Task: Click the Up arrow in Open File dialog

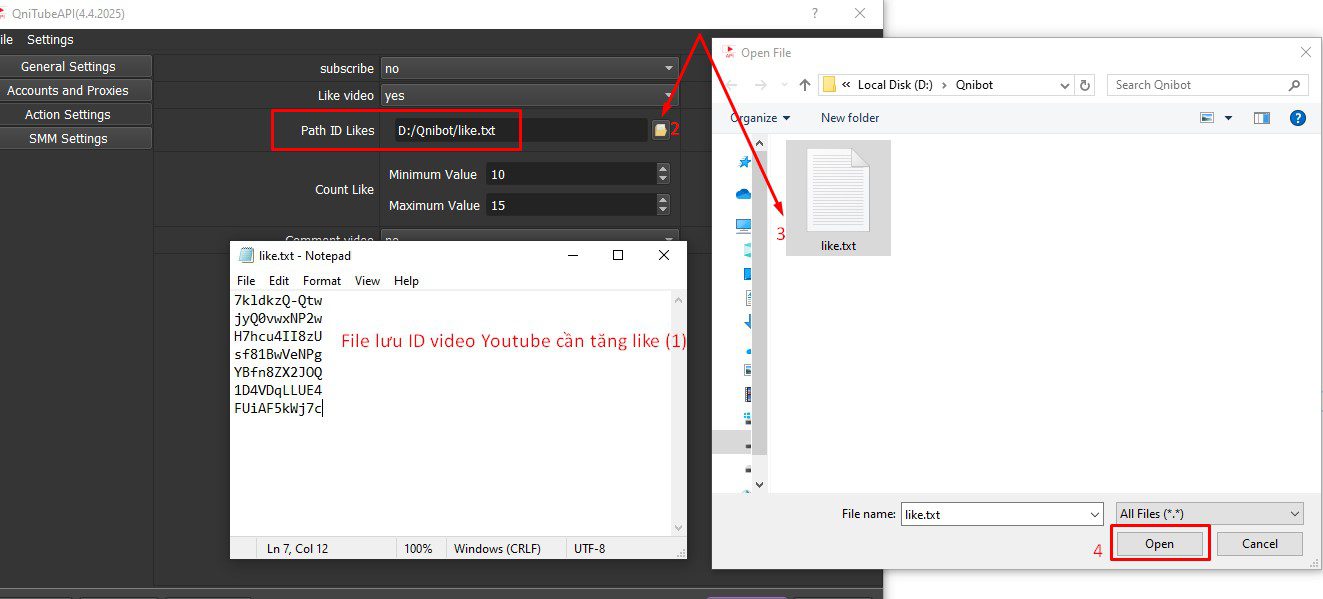Action: (x=804, y=85)
